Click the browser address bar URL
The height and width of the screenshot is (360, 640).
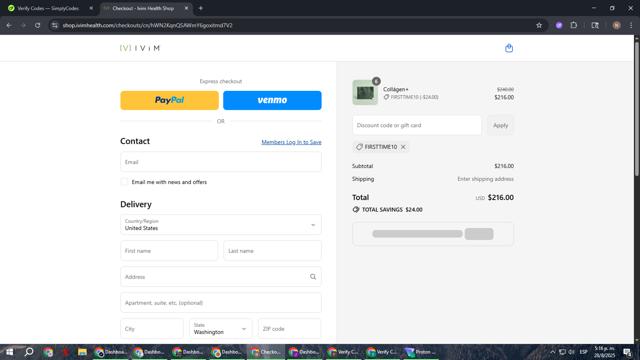click(x=147, y=25)
